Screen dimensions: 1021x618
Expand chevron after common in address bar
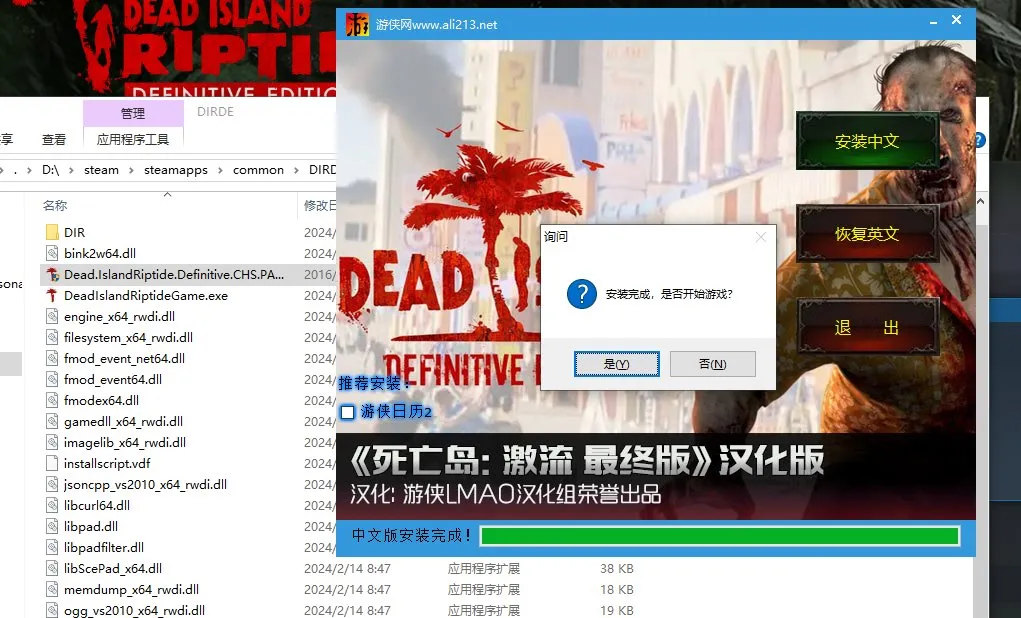click(296, 171)
